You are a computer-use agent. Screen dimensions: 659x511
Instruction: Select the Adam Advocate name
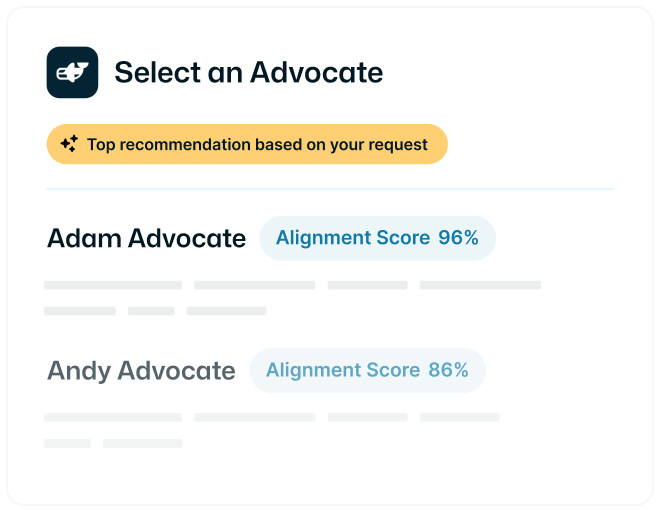pos(146,238)
